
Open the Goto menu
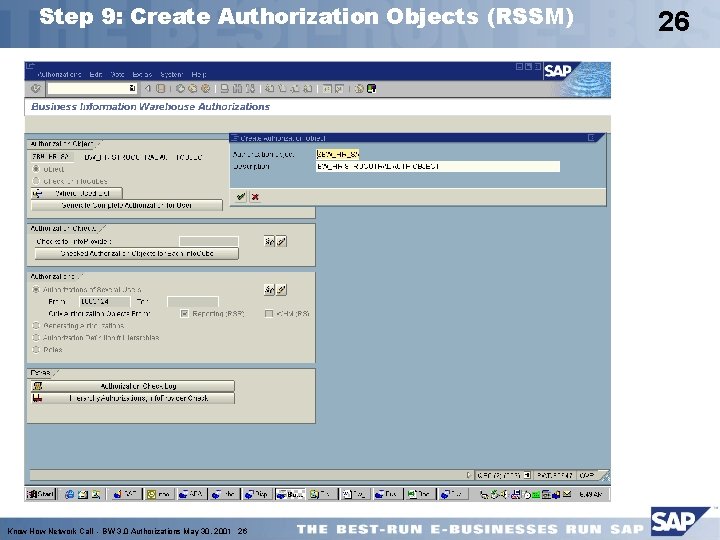click(118, 74)
